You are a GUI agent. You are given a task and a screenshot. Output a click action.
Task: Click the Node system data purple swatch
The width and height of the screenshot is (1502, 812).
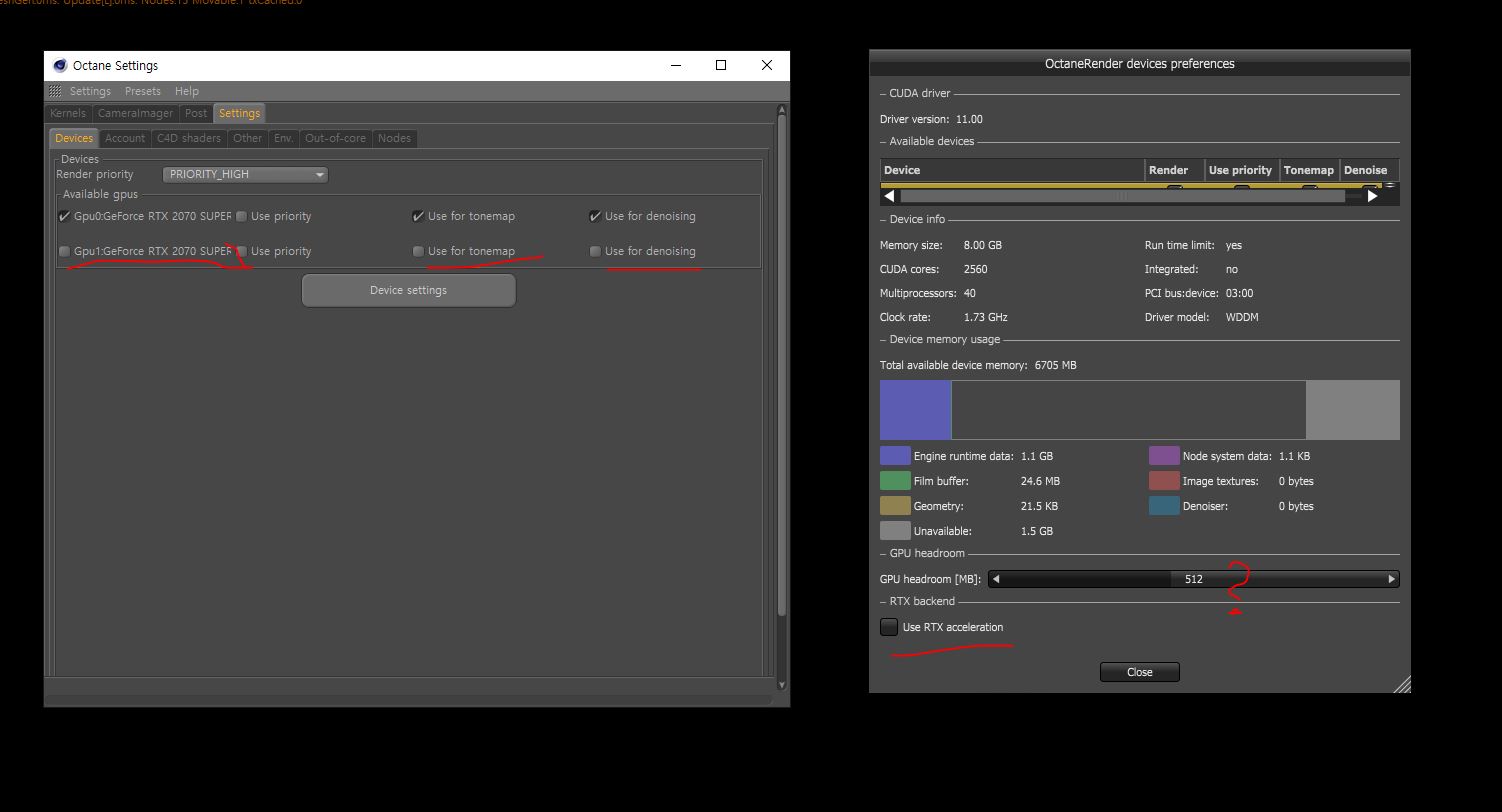point(1164,456)
